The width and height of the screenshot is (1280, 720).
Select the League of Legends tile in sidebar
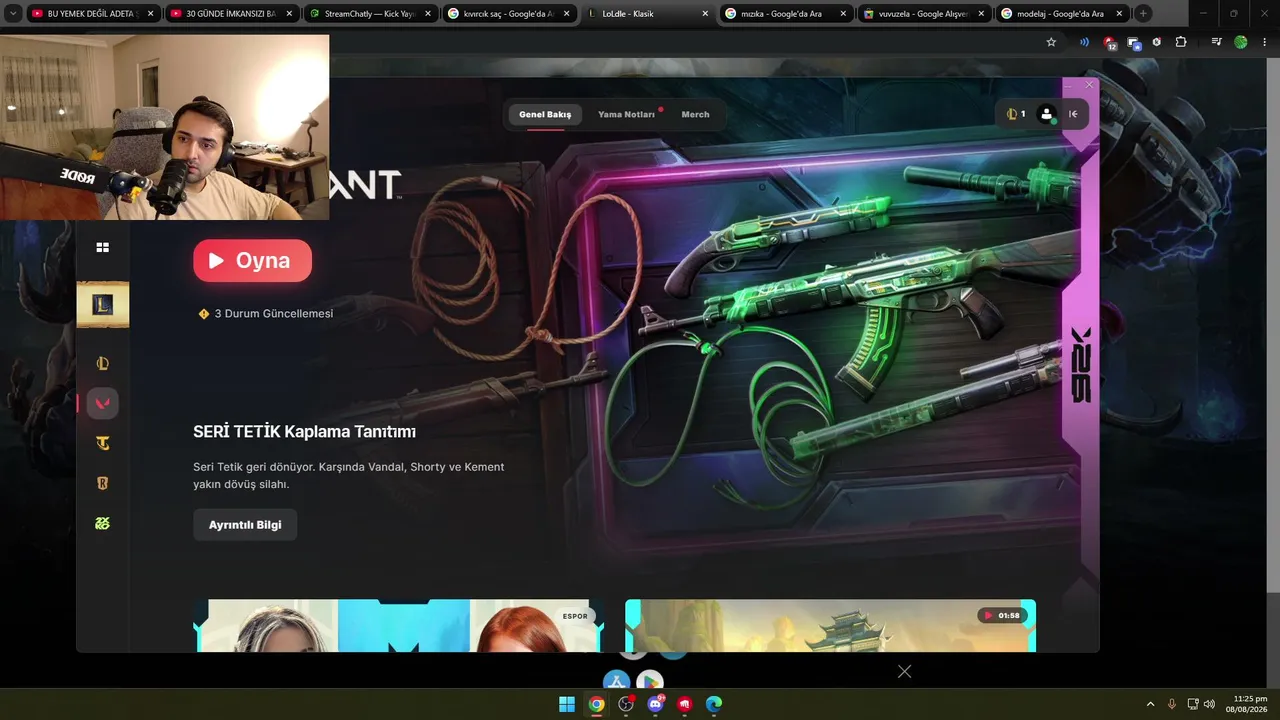pyautogui.click(x=103, y=305)
